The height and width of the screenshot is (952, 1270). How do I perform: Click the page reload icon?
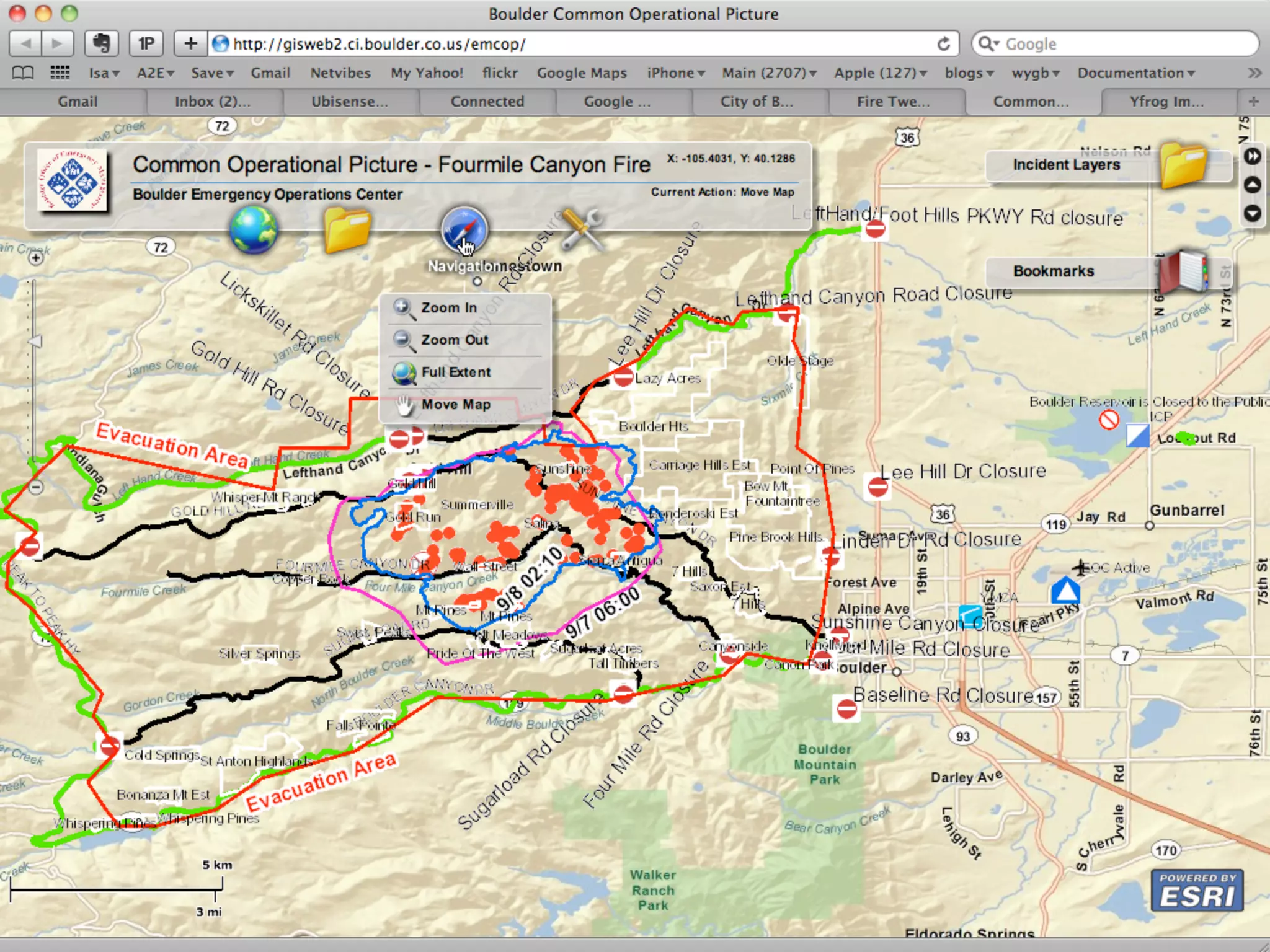click(x=943, y=44)
